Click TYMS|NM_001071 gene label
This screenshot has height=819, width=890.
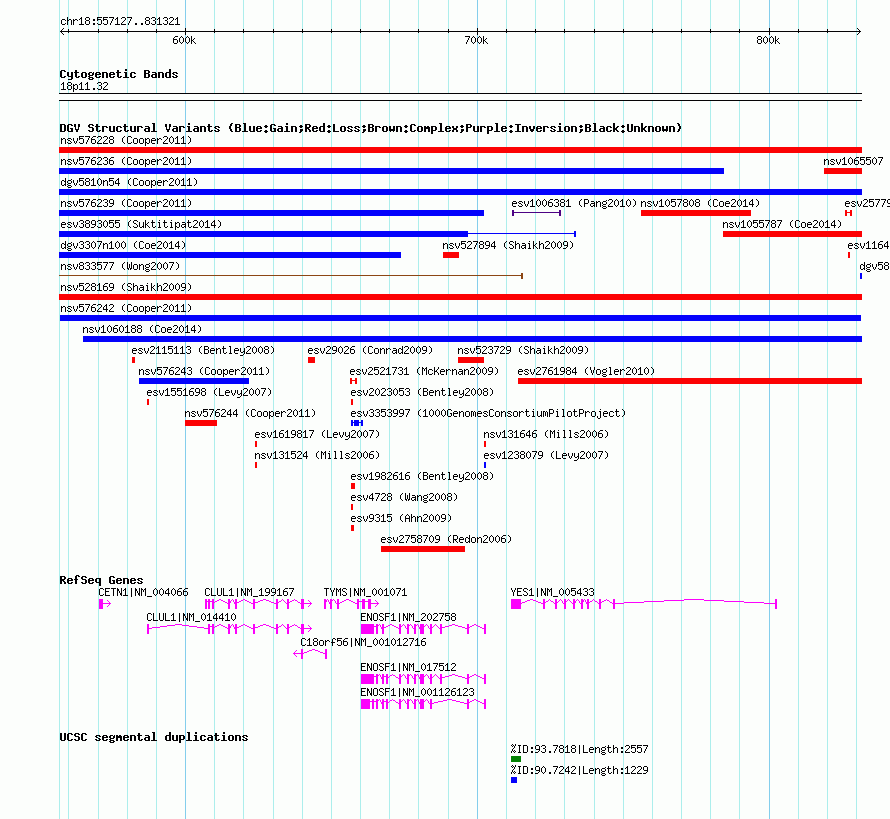[x=366, y=592]
